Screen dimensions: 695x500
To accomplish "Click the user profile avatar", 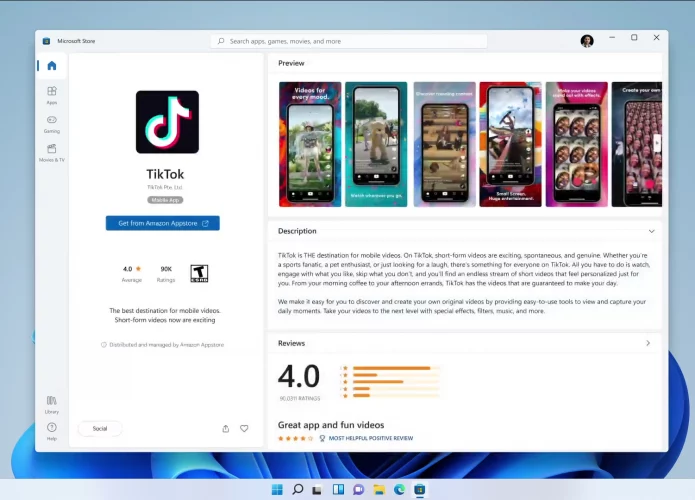I will (x=587, y=41).
